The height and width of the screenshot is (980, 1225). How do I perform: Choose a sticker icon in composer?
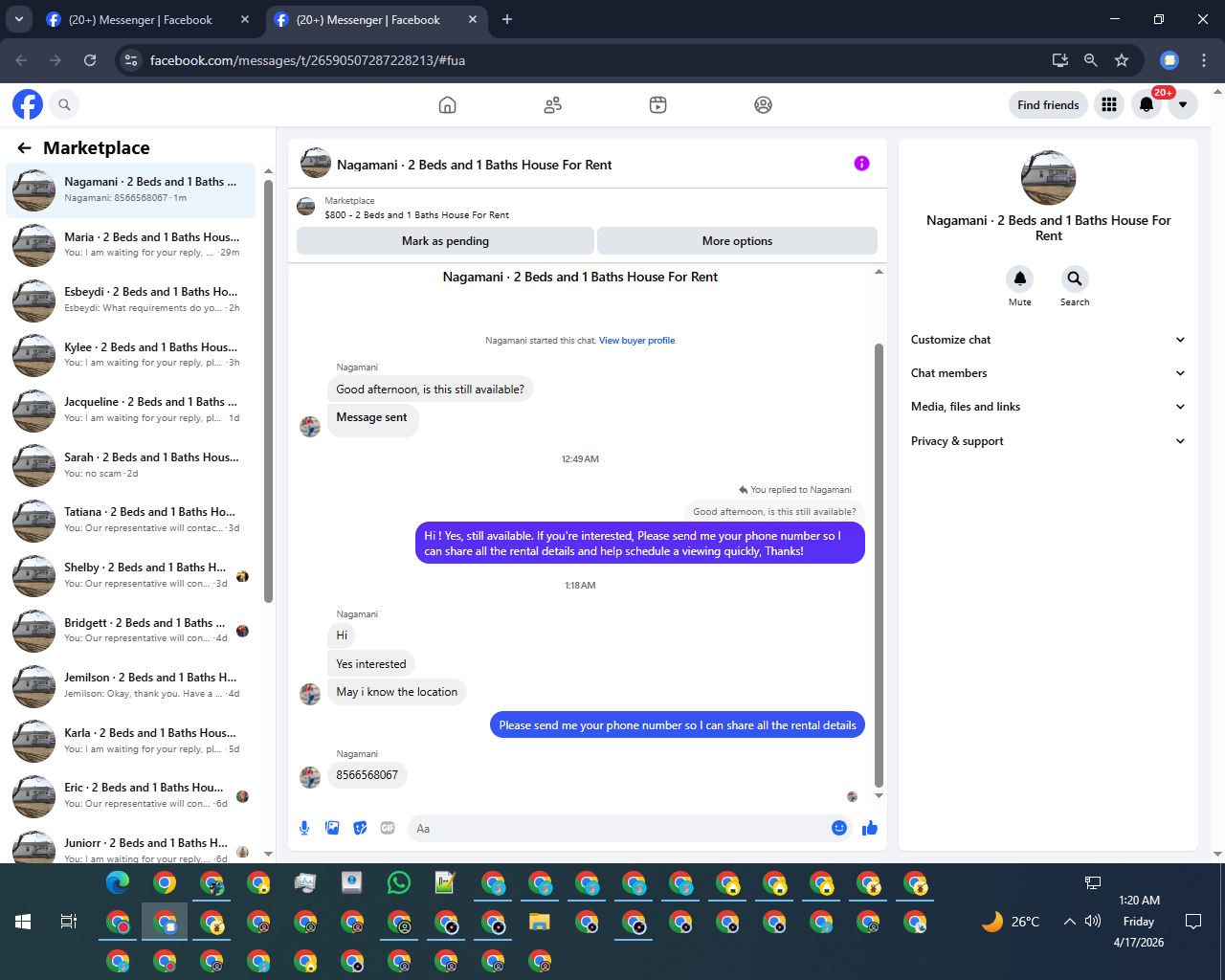[360, 828]
